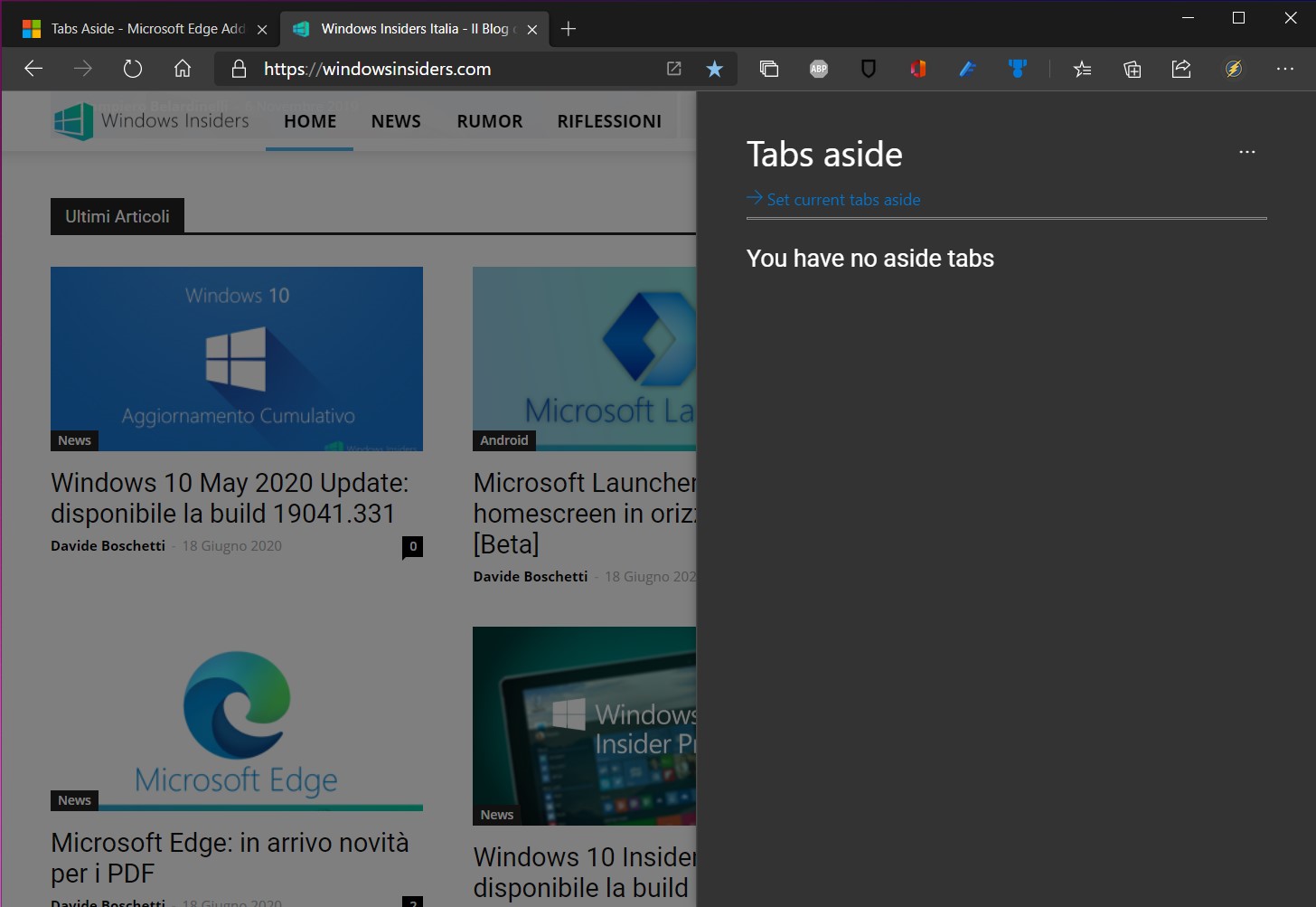
Task: Minimize the Edge browser window
Action: point(1188,18)
